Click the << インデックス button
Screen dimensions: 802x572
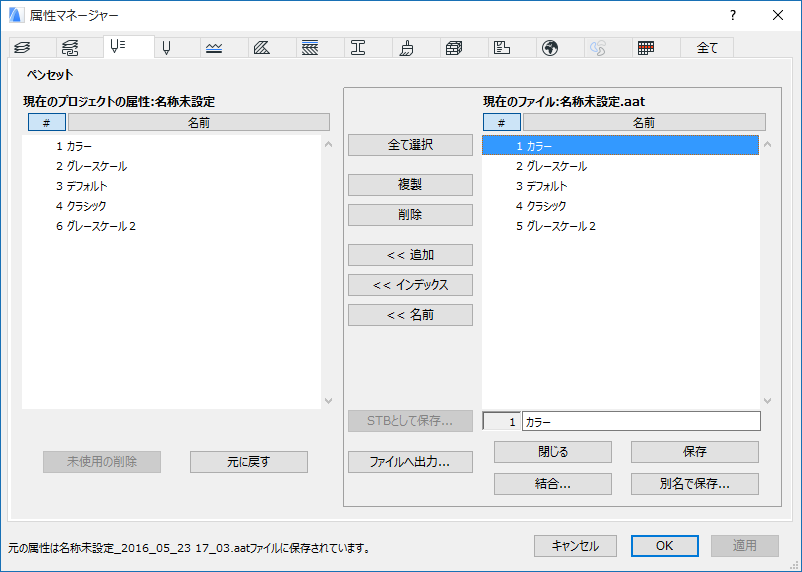(x=410, y=285)
